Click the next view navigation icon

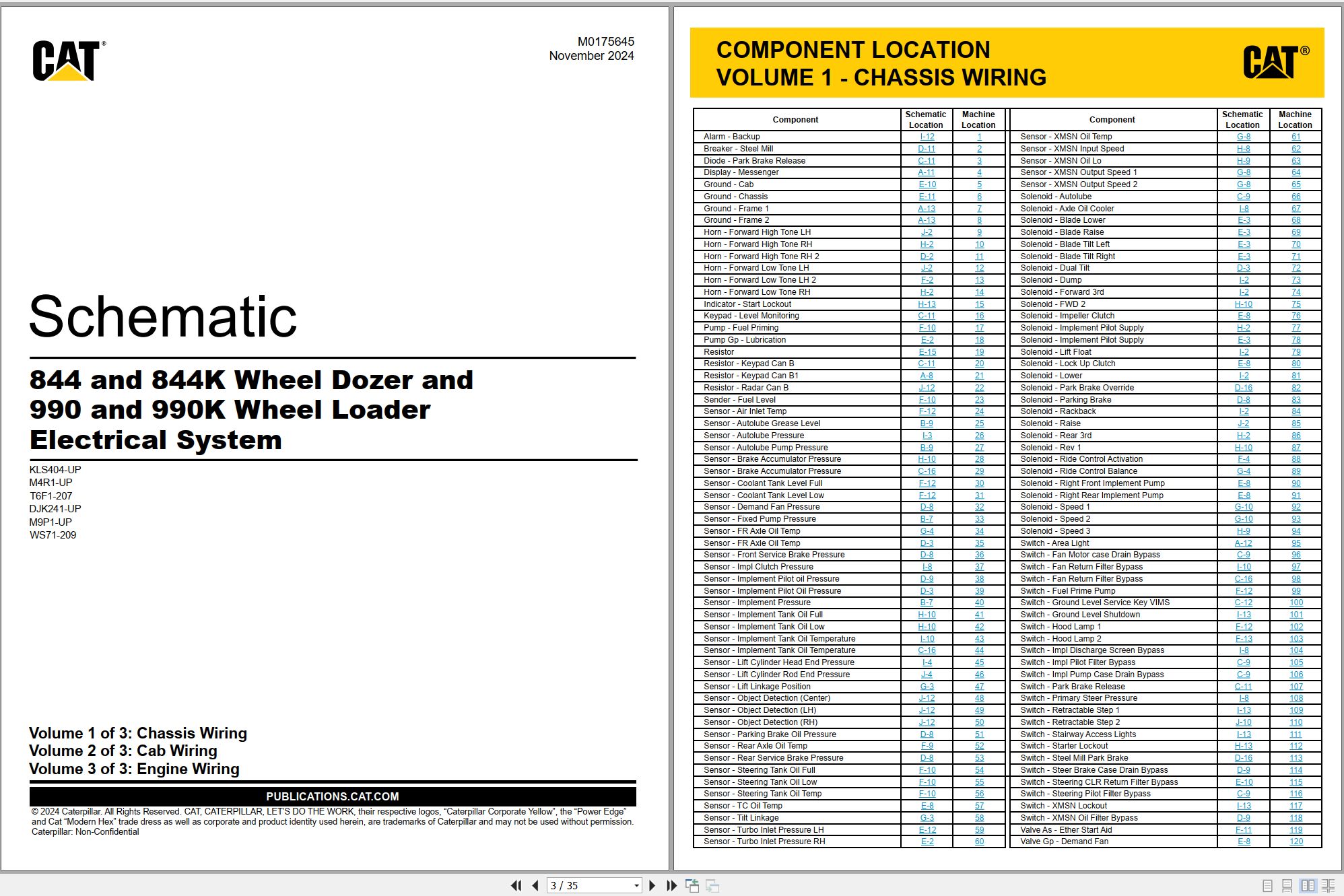[712, 886]
